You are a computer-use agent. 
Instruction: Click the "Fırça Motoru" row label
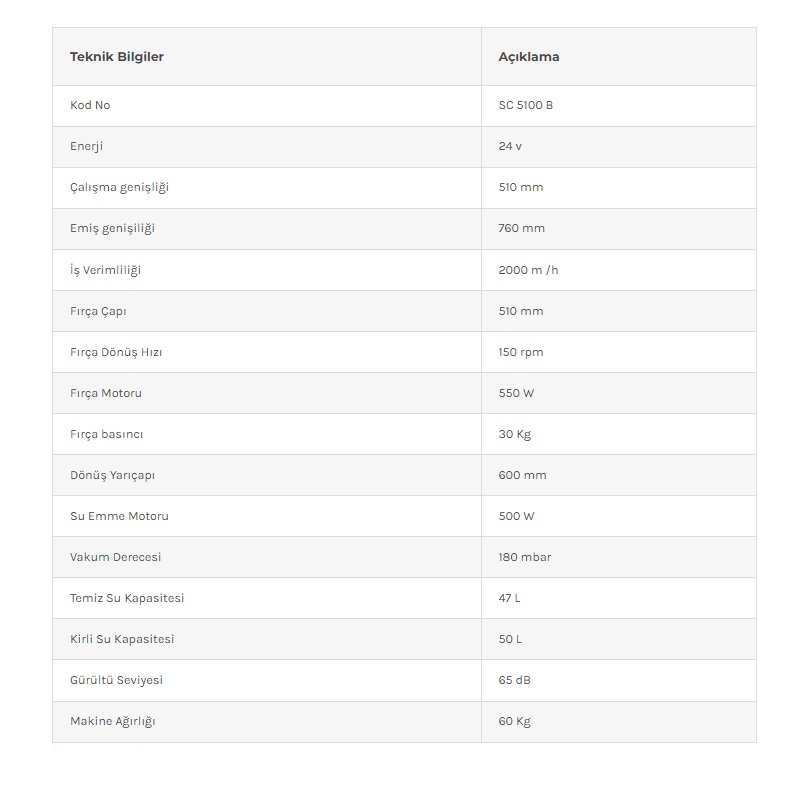[x=106, y=393]
